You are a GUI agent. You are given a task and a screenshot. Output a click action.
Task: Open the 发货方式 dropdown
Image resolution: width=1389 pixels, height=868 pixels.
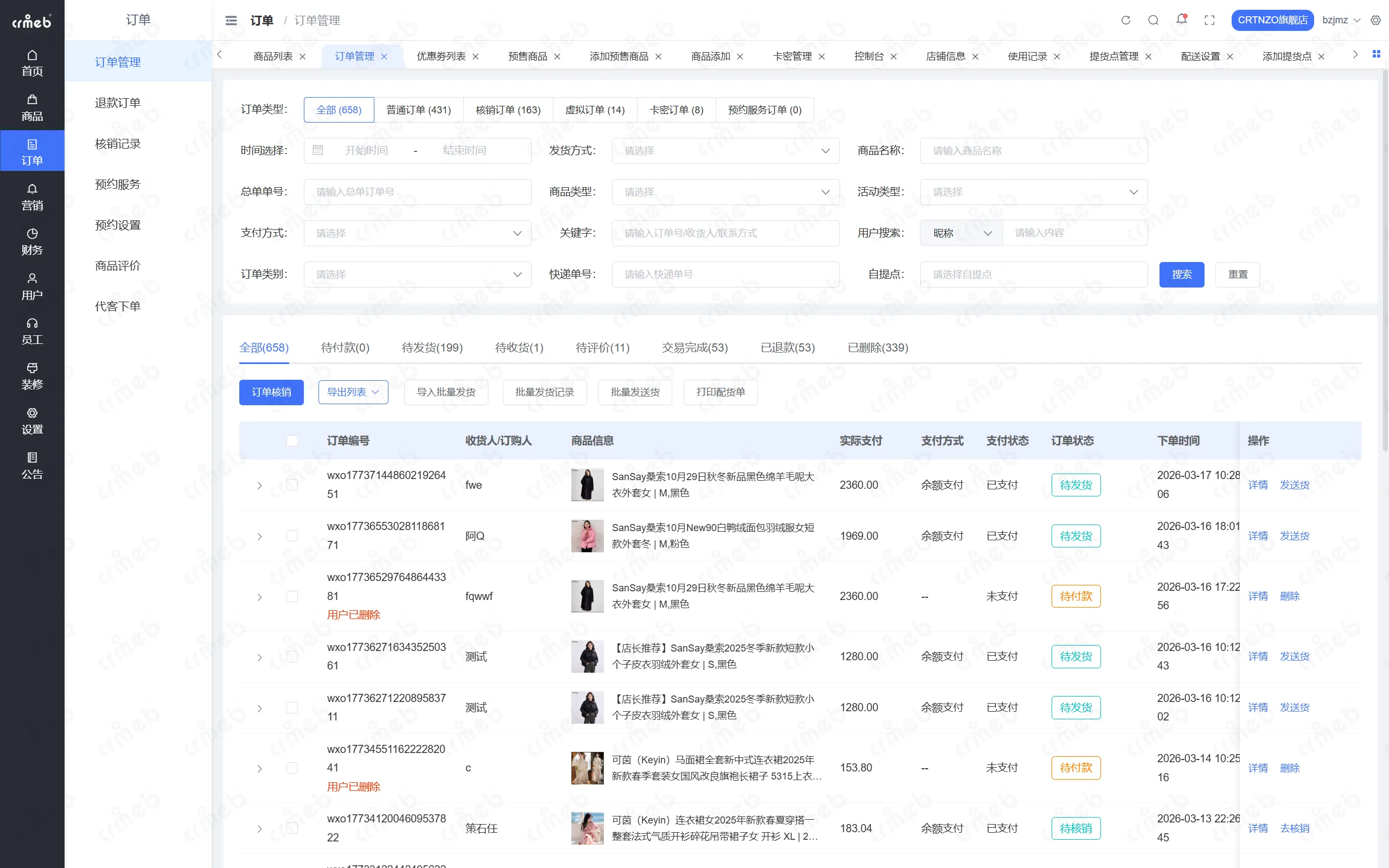tap(725, 150)
